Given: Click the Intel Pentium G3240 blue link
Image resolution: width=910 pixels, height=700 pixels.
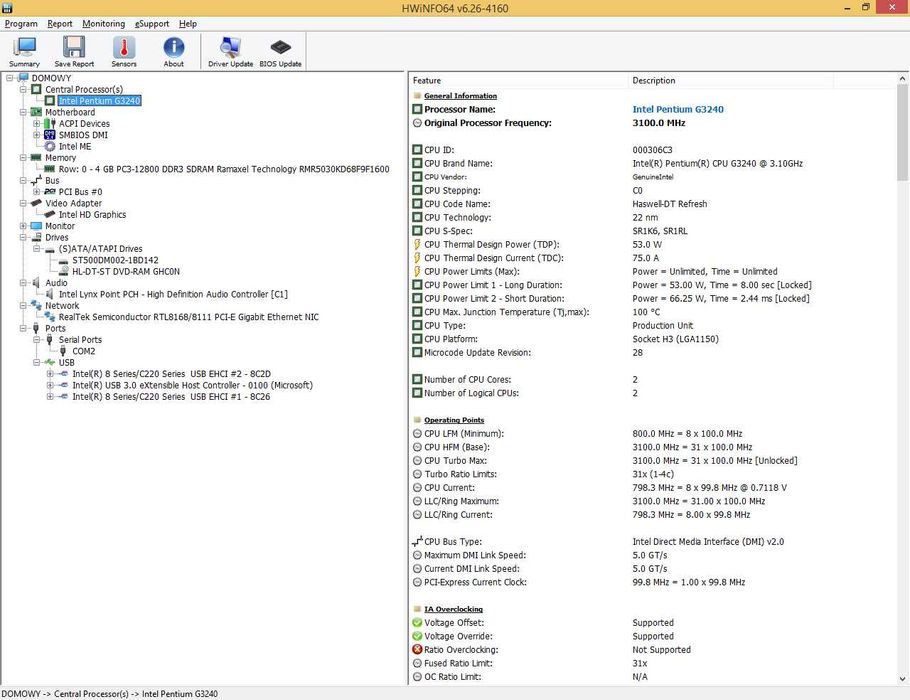Looking at the screenshot, I should 678,109.
